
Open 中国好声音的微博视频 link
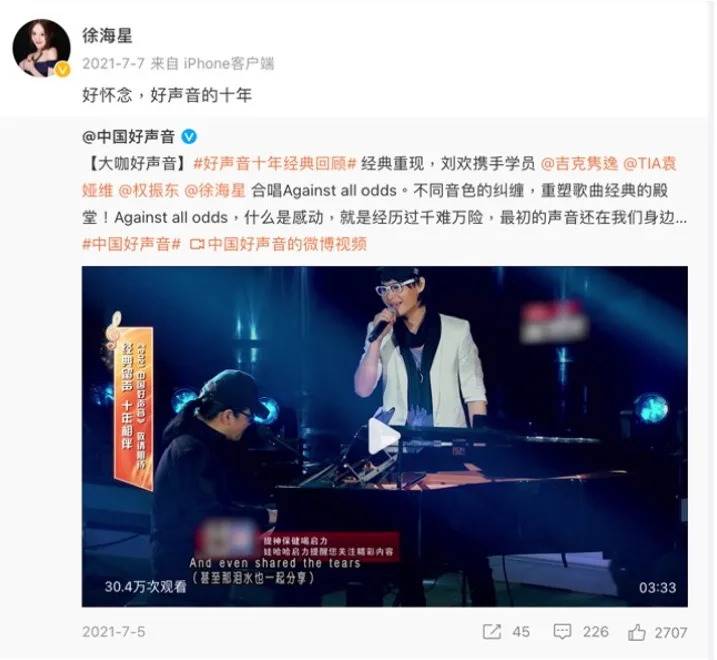tap(287, 244)
